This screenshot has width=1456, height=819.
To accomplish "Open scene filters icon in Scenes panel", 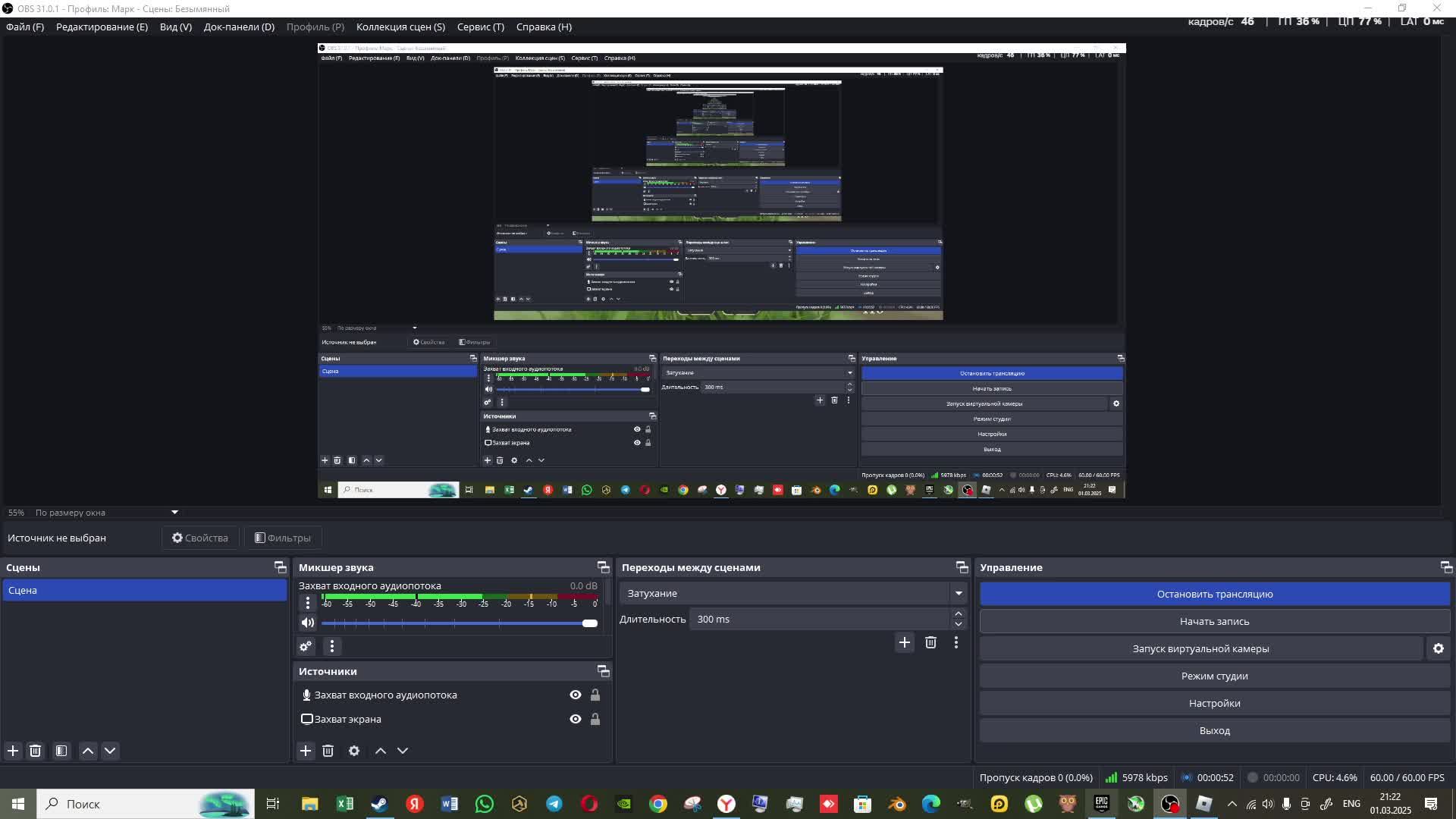I will click(x=61, y=751).
